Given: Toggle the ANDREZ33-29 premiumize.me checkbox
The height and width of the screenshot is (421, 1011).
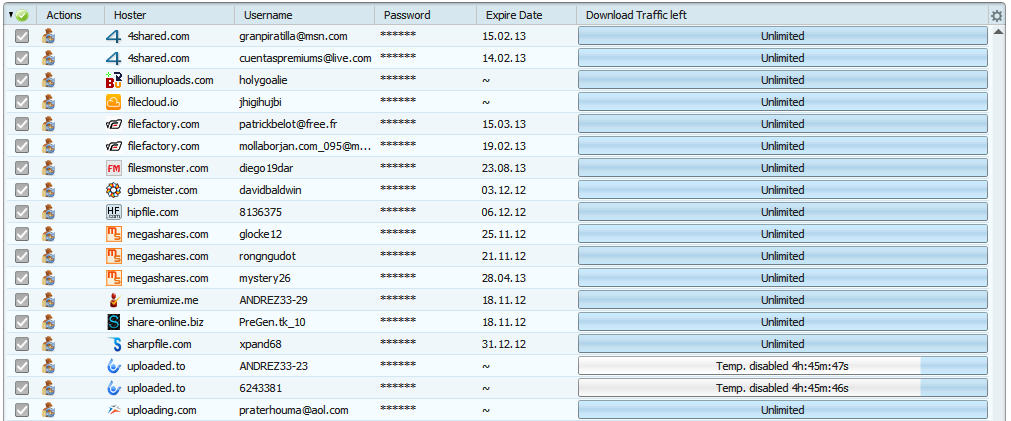Looking at the screenshot, I should pyautogui.click(x=22, y=300).
